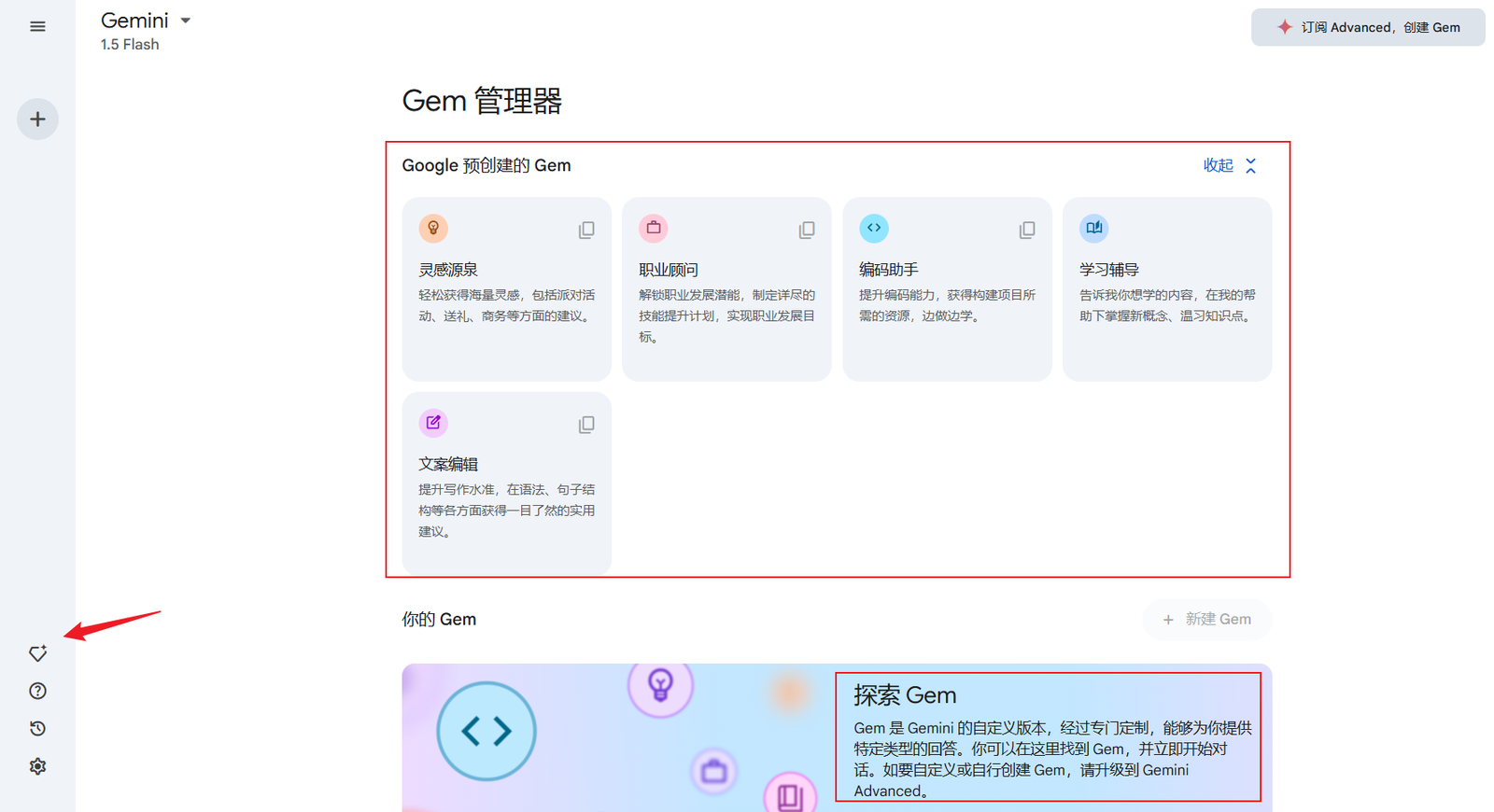Click the 探索 Gem banner heading
The width and height of the screenshot is (1494, 812).
point(905,695)
